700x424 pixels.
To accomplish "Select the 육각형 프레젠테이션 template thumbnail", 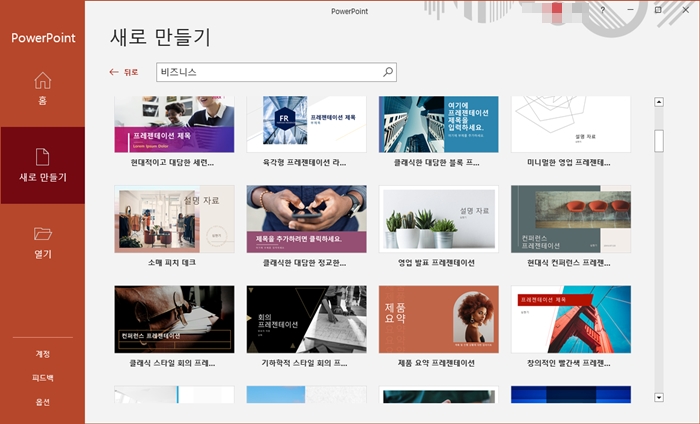I will click(x=306, y=124).
